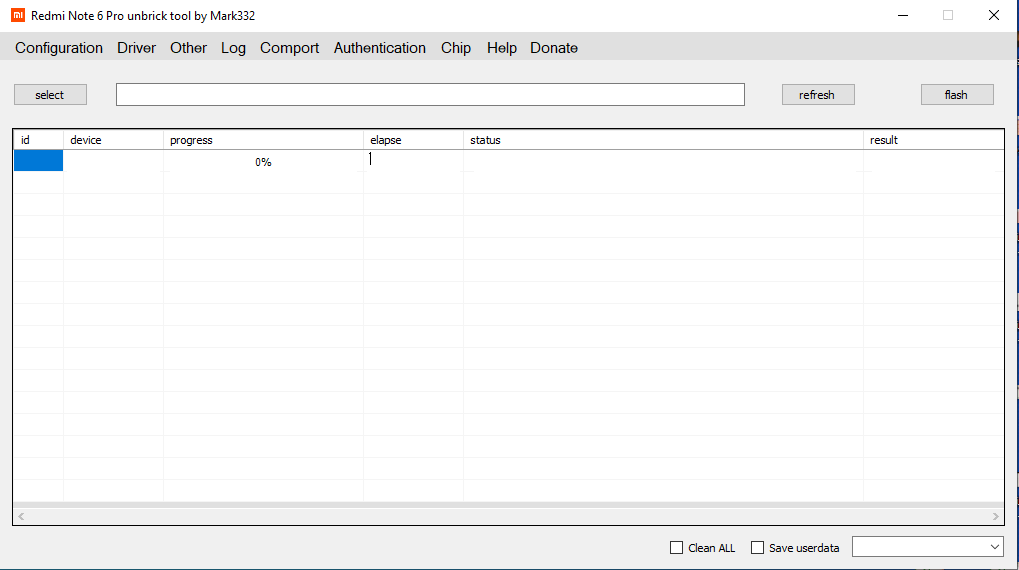
Task: Select the highlighted id cell in first row
Action: coord(38,161)
